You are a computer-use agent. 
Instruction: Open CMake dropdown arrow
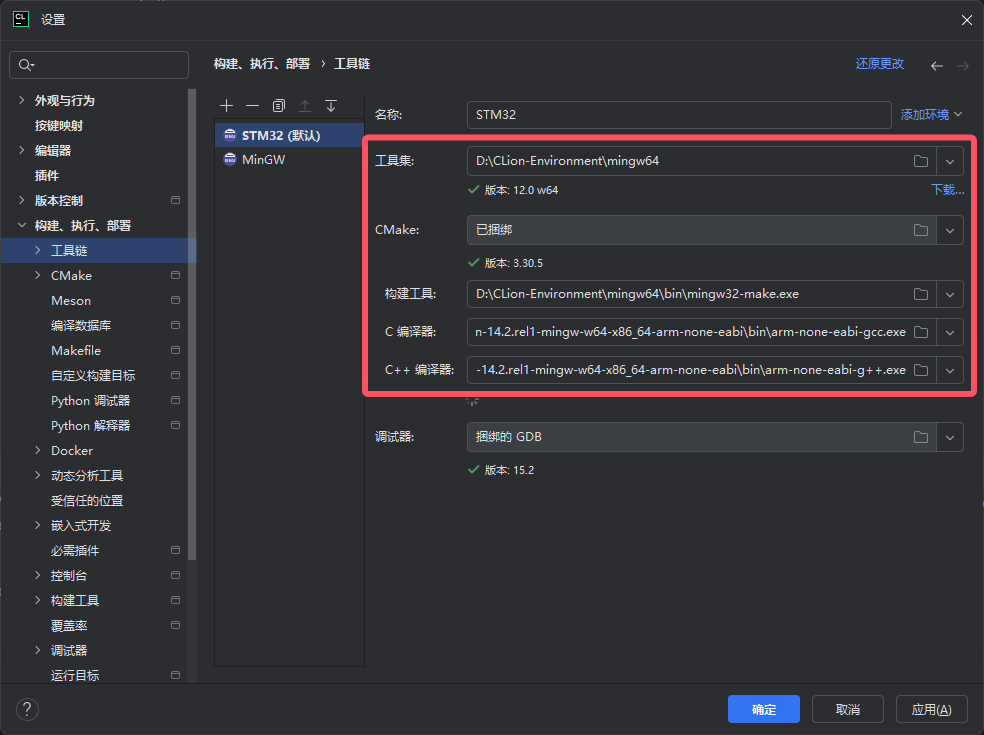point(950,230)
